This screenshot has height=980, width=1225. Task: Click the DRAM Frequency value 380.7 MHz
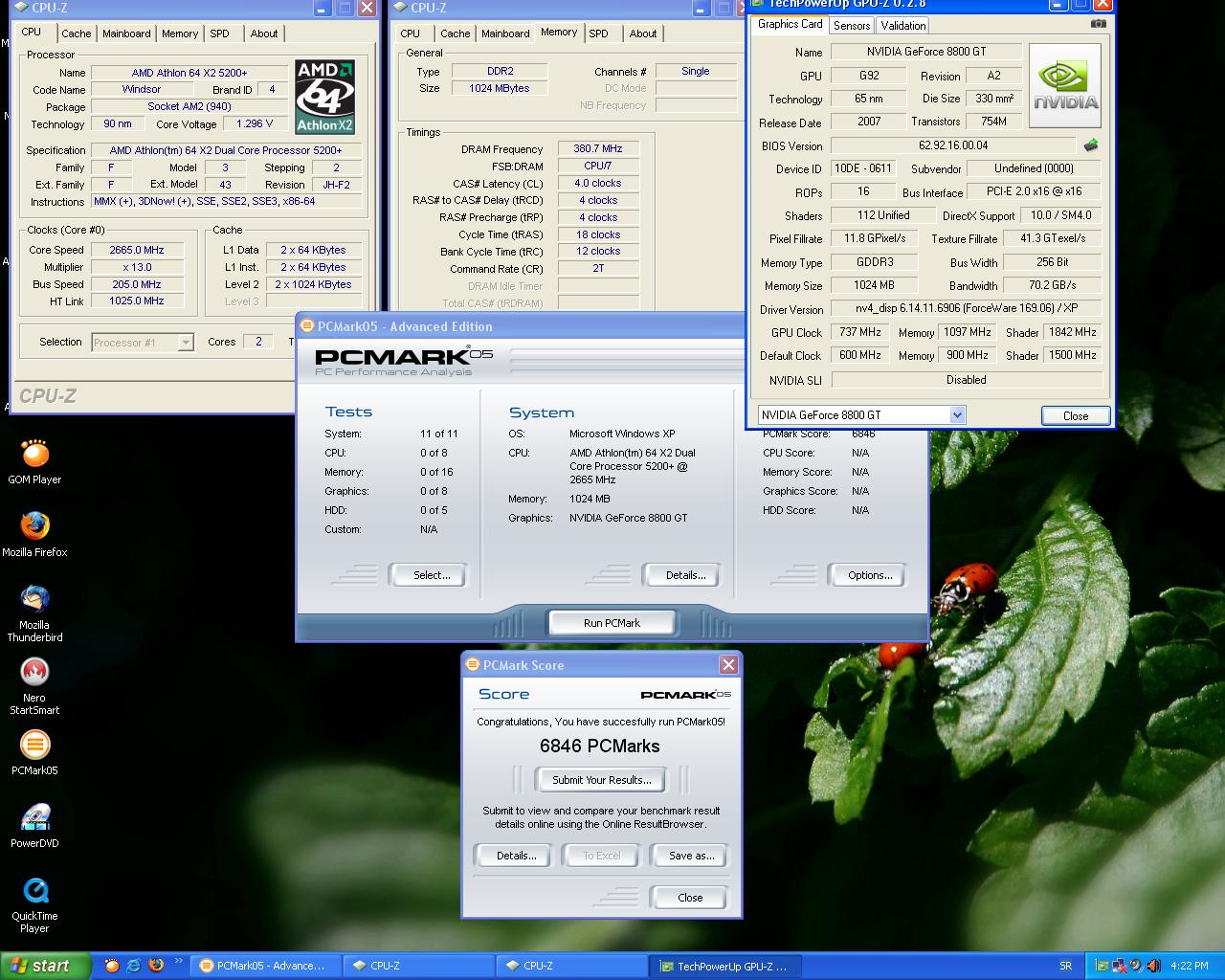(598, 148)
